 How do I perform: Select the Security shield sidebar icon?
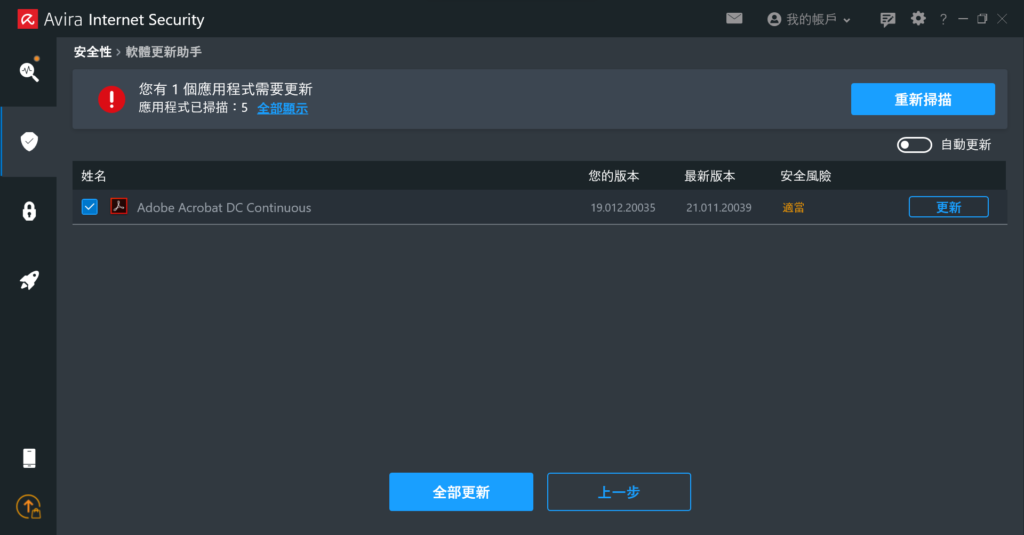coord(29,141)
